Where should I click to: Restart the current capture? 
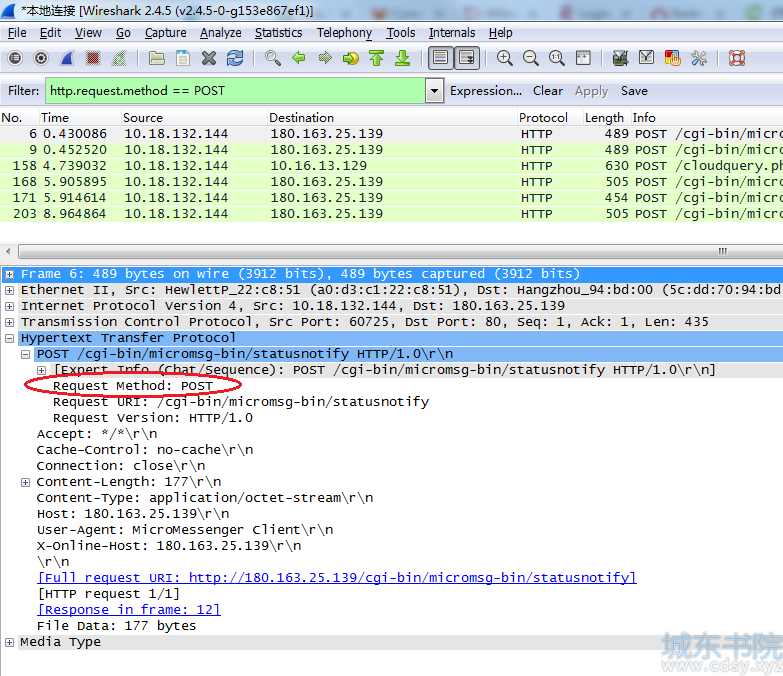pos(119,58)
